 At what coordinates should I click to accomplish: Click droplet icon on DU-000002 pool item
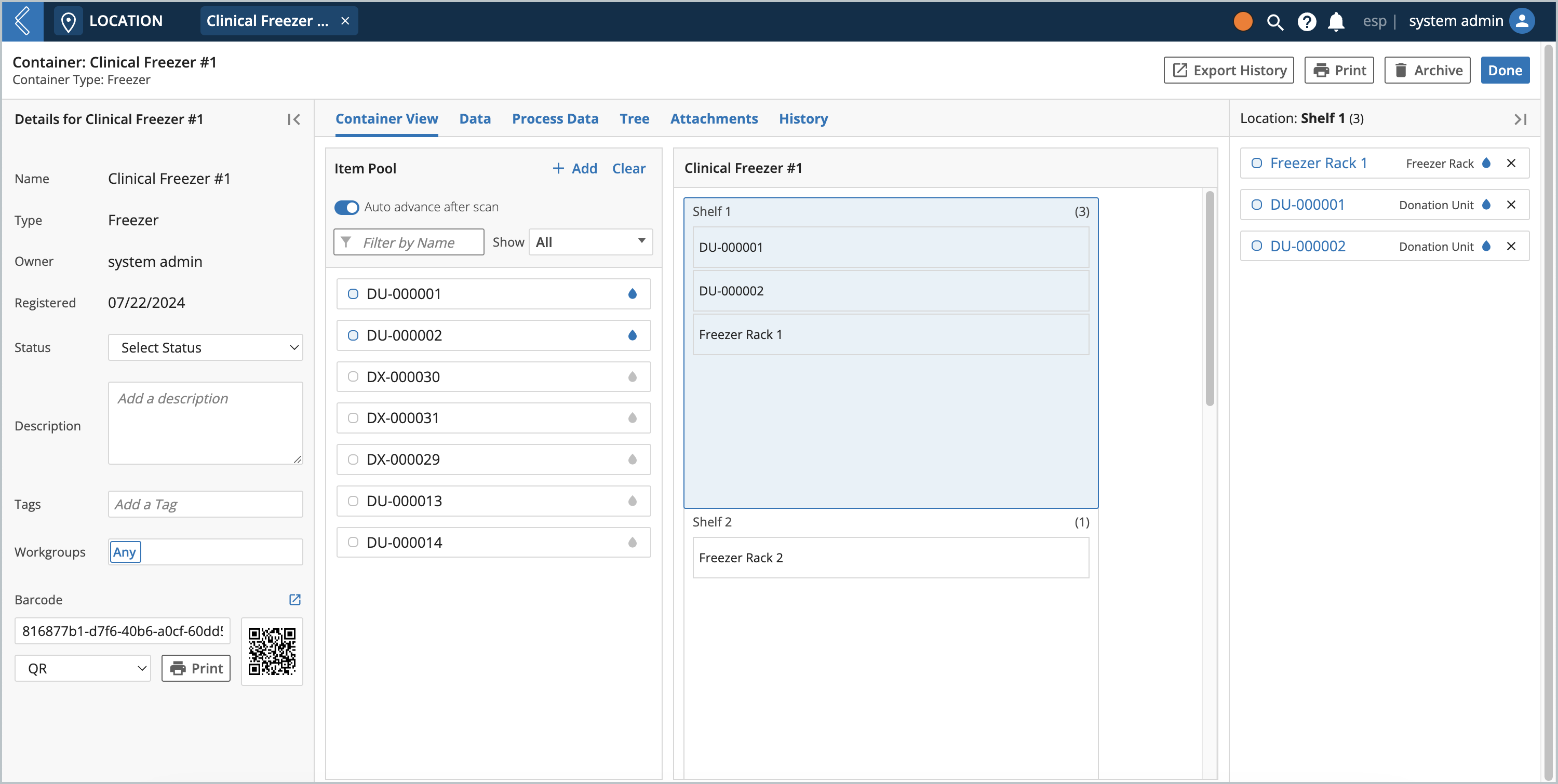pos(632,335)
